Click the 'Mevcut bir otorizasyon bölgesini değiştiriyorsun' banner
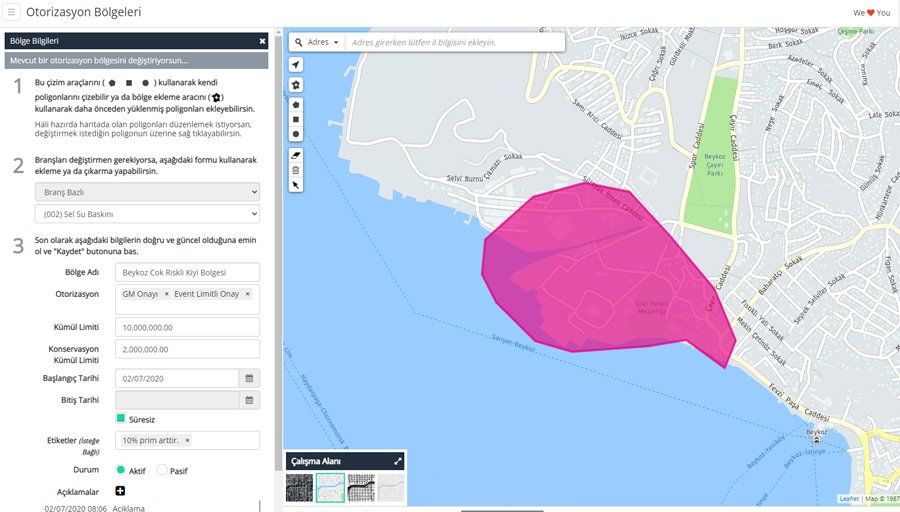The width and height of the screenshot is (900, 512). pos(136,60)
